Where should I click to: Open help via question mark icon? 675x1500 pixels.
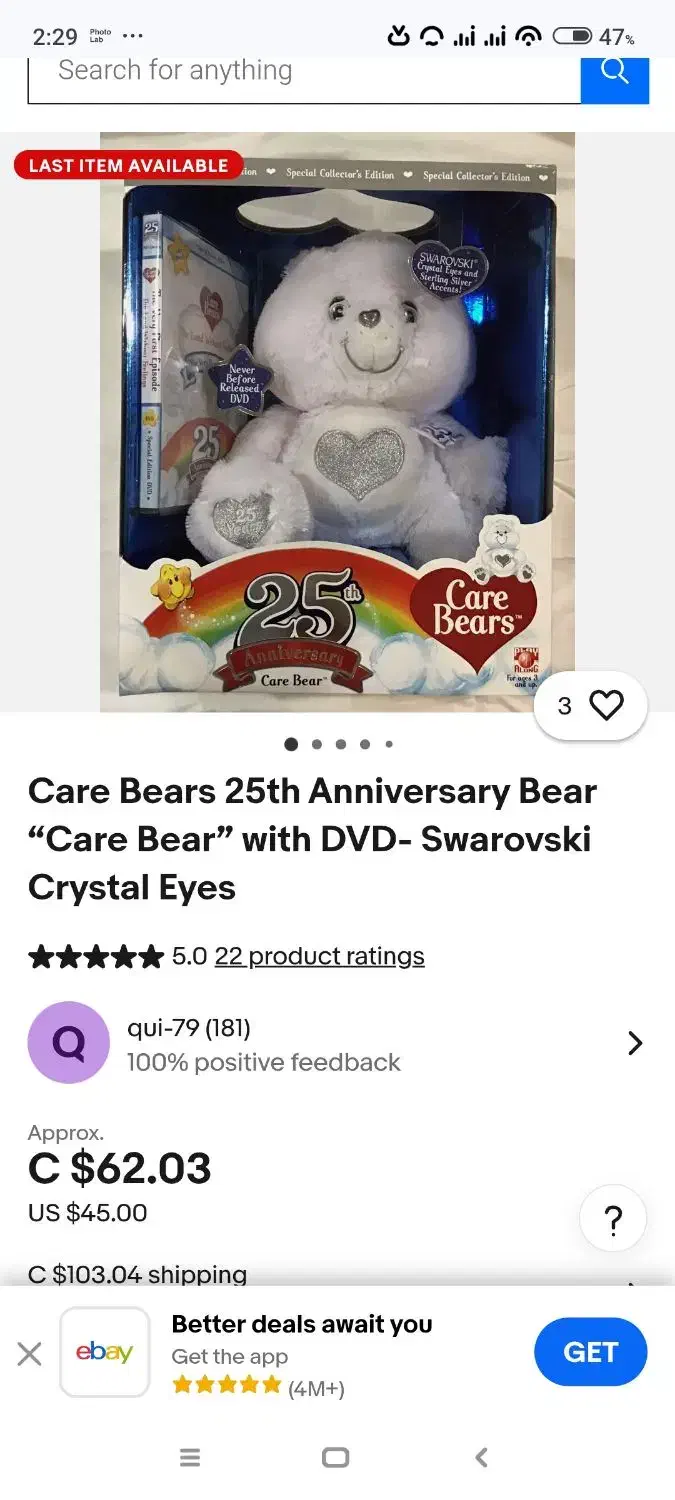(613, 1219)
